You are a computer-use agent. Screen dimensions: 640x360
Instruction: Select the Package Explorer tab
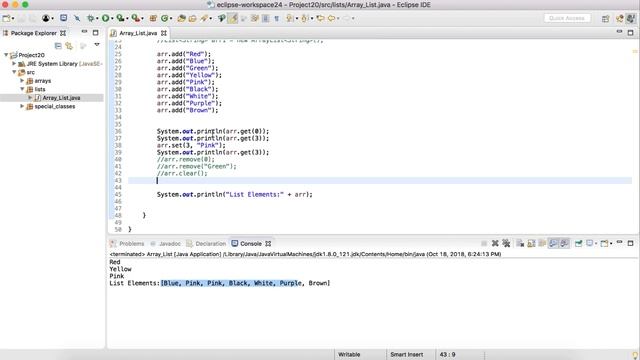coord(33,33)
